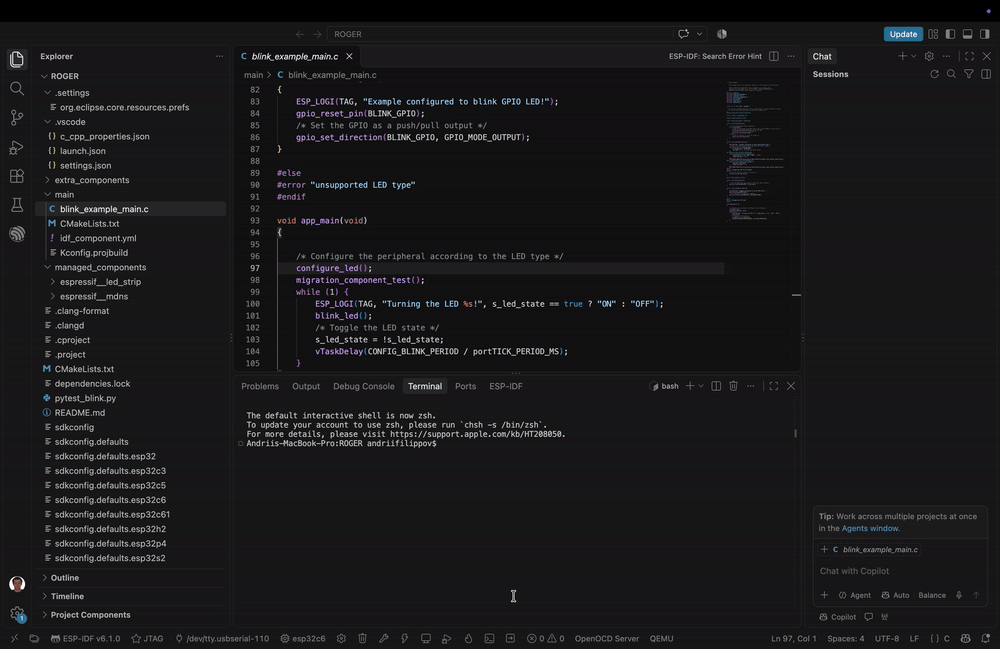Viewport: 1000px width, 649px height.
Task: Toggle the secondary side bar layout button
Action: point(985,34)
